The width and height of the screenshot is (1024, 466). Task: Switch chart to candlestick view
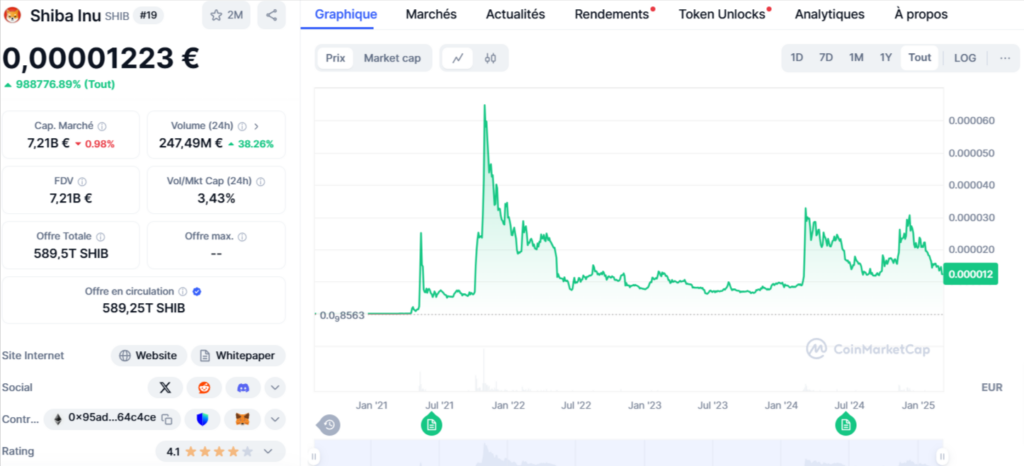[x=490, y=58]
